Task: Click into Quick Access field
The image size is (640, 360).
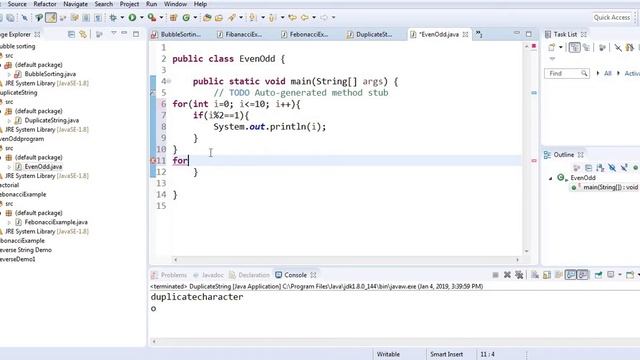Action: 612,18
